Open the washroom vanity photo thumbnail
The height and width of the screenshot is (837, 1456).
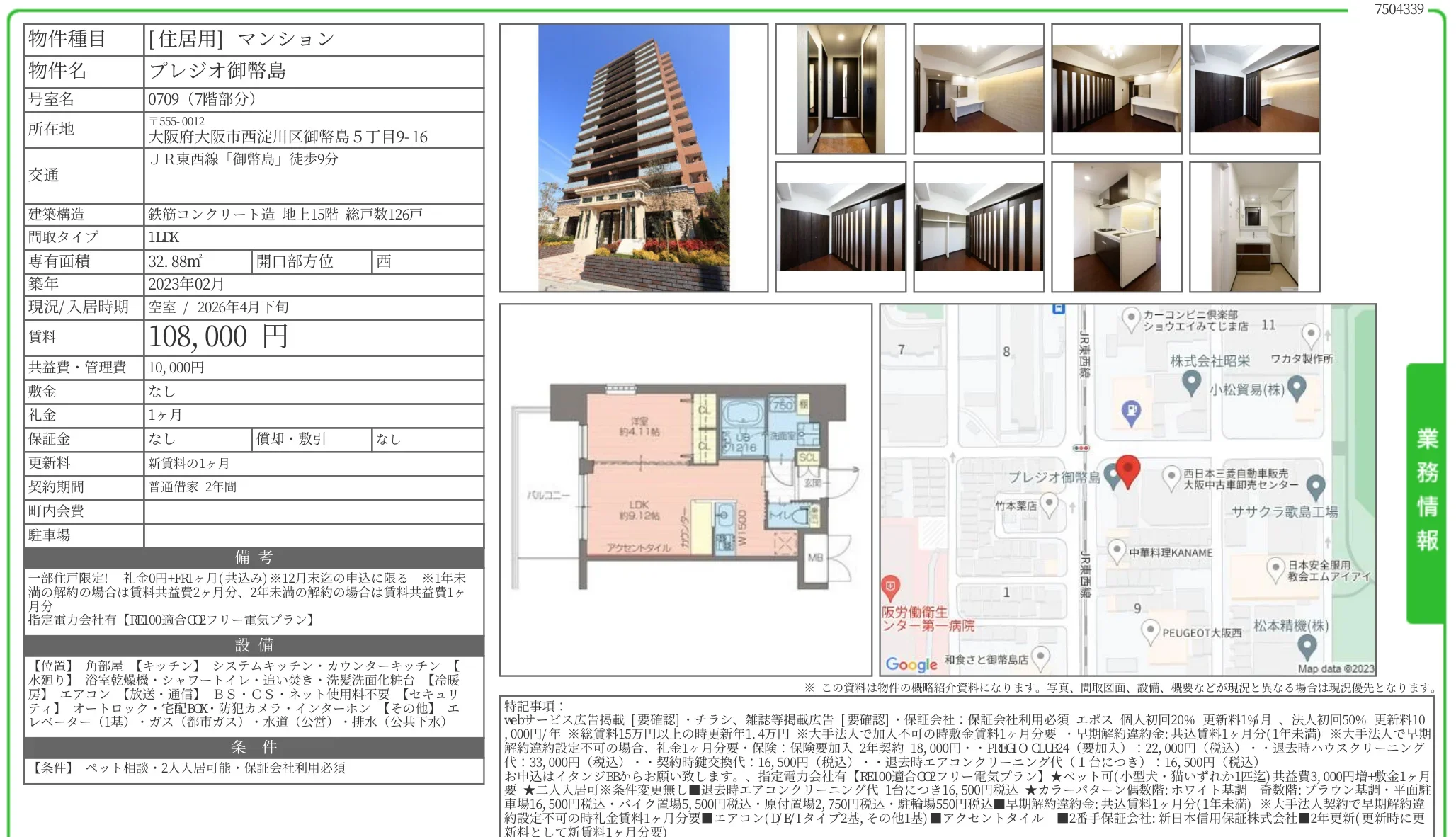coord(1254,227)
